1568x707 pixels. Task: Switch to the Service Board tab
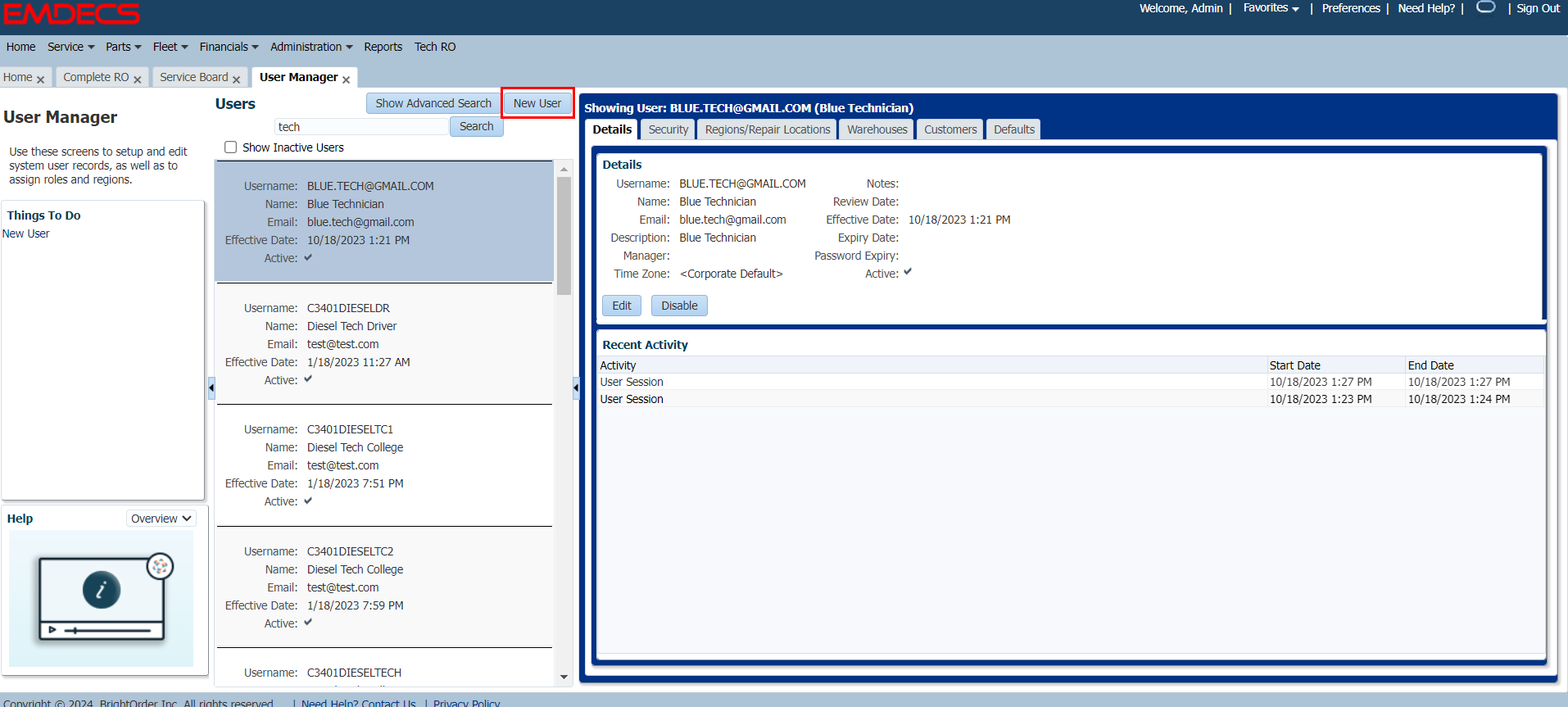[x=194, y=77]
